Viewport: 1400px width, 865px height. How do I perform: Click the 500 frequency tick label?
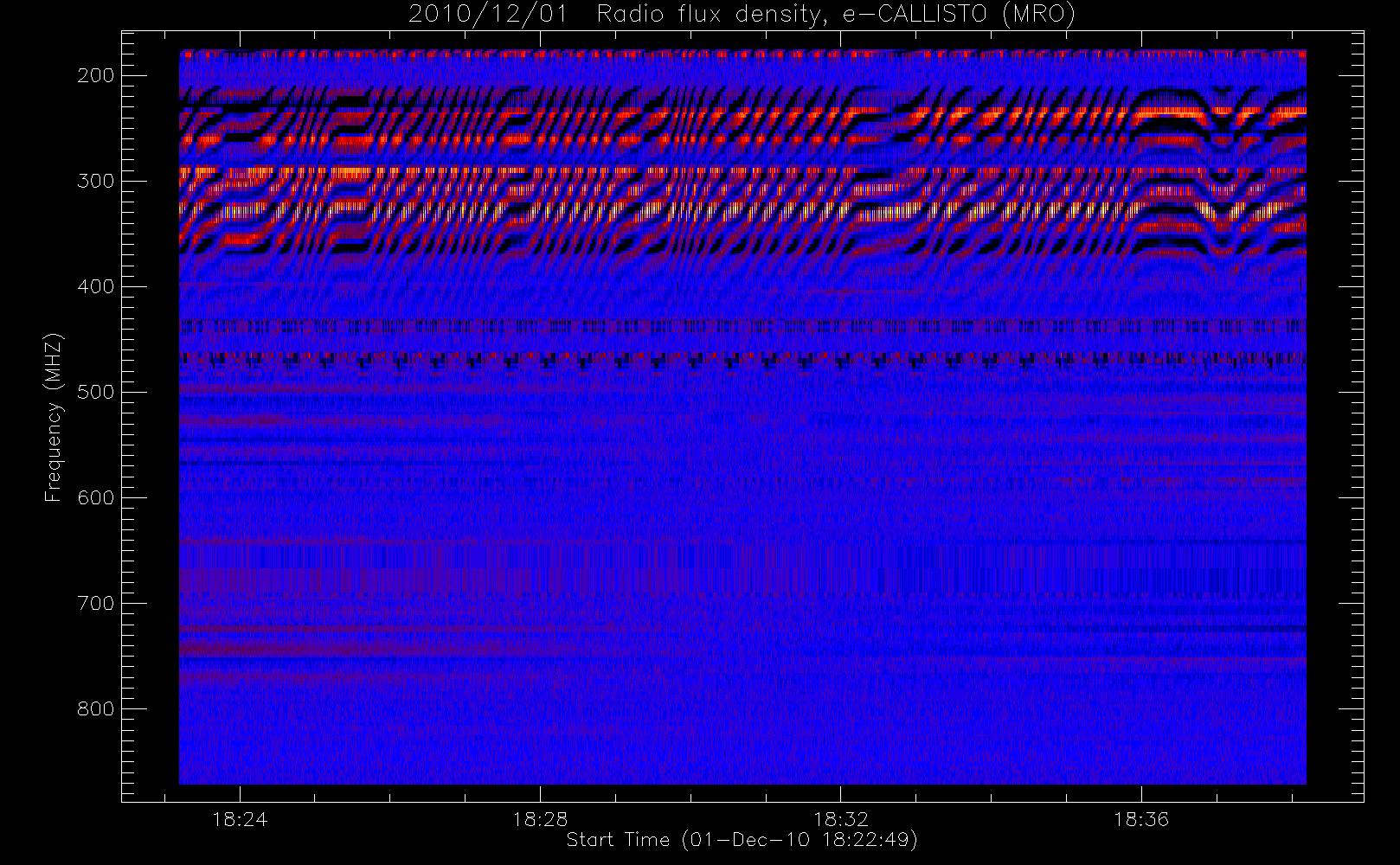[96, 392]
